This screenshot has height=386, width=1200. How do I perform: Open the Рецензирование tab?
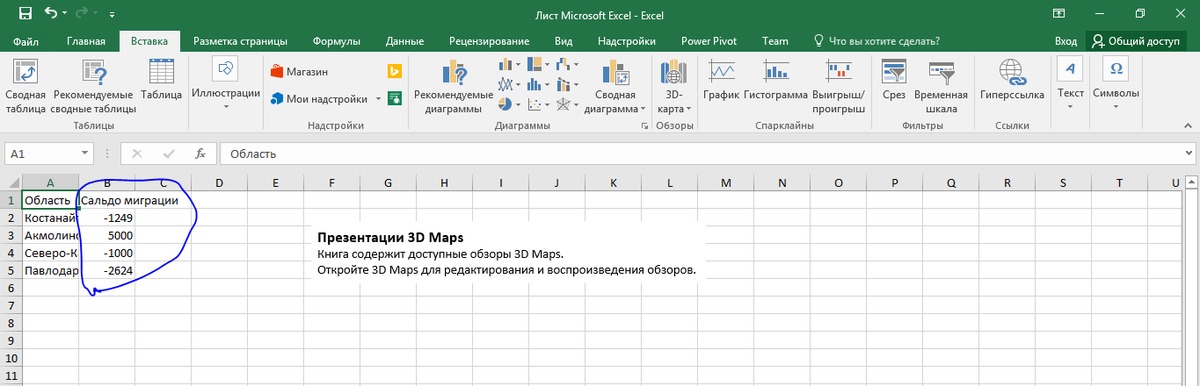coord(488,41)
